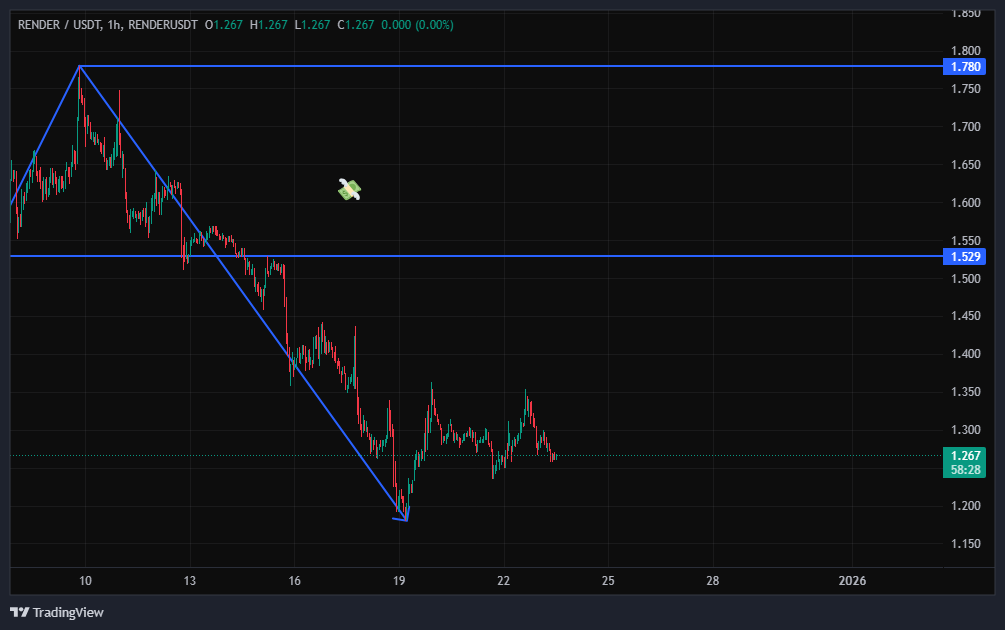This screenshot has height=630, width=1005.
Task: Click the green 1.267 current price label
Action: click(x=966, y=455)
